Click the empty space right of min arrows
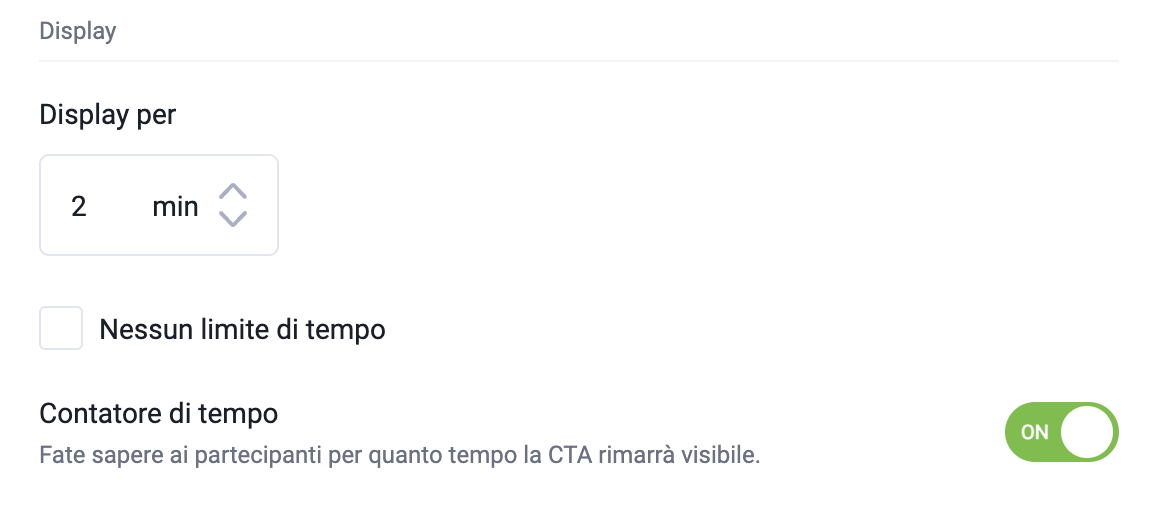Viewport: 1162px width, 532px height. coord(263,205)
